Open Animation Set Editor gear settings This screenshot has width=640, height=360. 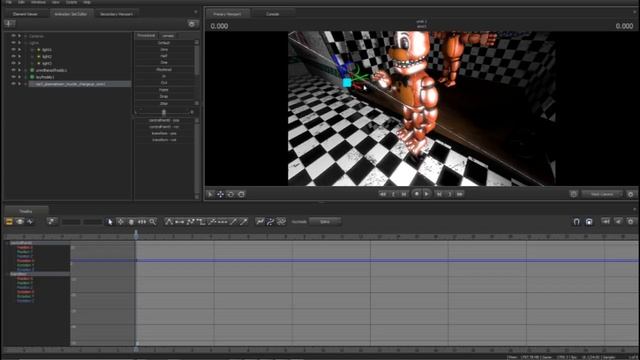[x=192, y=24]
